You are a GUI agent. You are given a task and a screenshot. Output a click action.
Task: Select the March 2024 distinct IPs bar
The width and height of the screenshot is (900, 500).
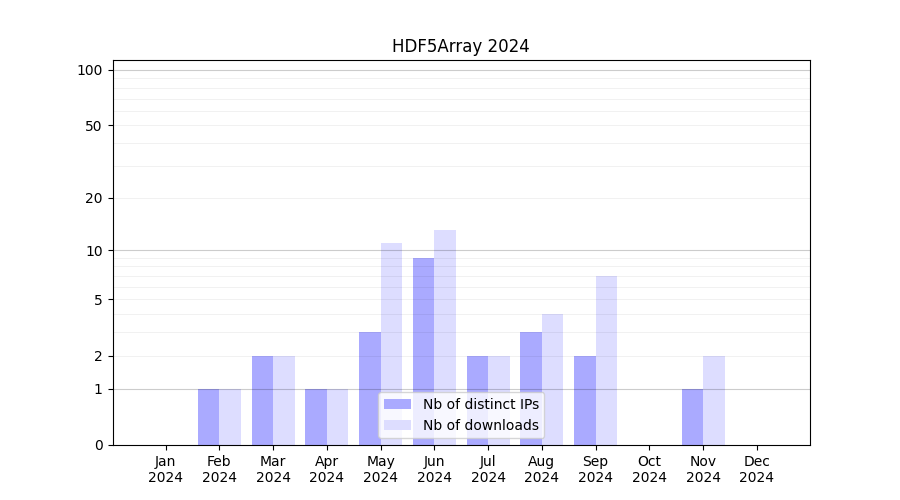pos(262,400)
